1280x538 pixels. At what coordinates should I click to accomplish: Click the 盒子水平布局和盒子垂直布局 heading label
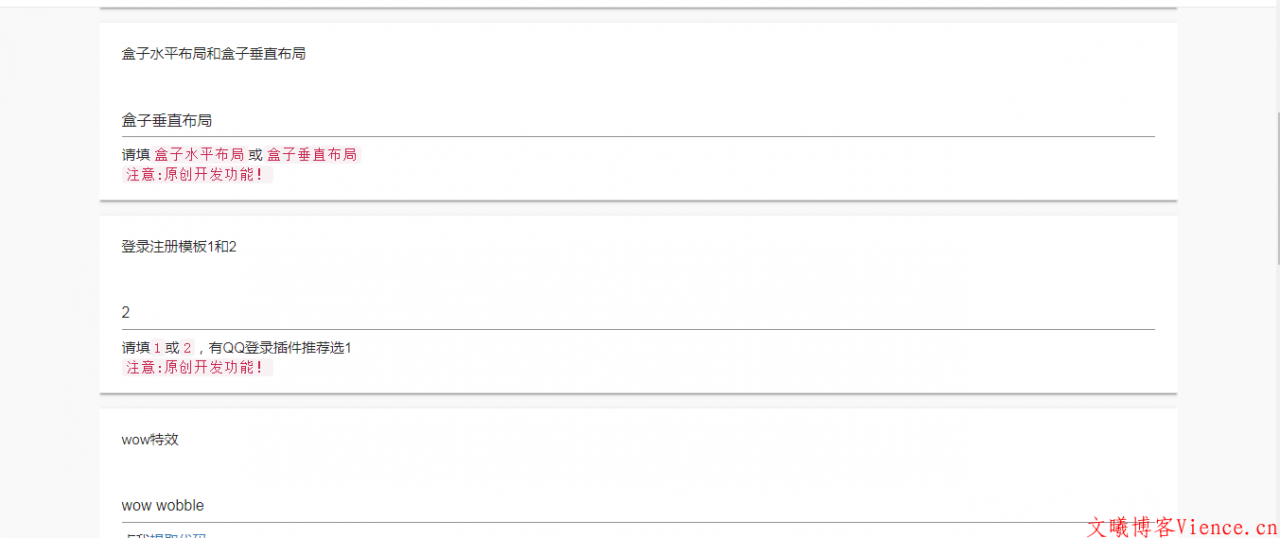(x=214, y=54)
